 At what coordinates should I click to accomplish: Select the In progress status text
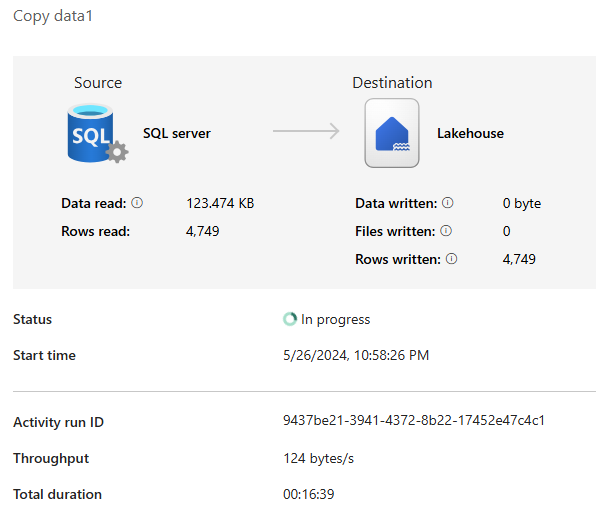tap(336, 320)
